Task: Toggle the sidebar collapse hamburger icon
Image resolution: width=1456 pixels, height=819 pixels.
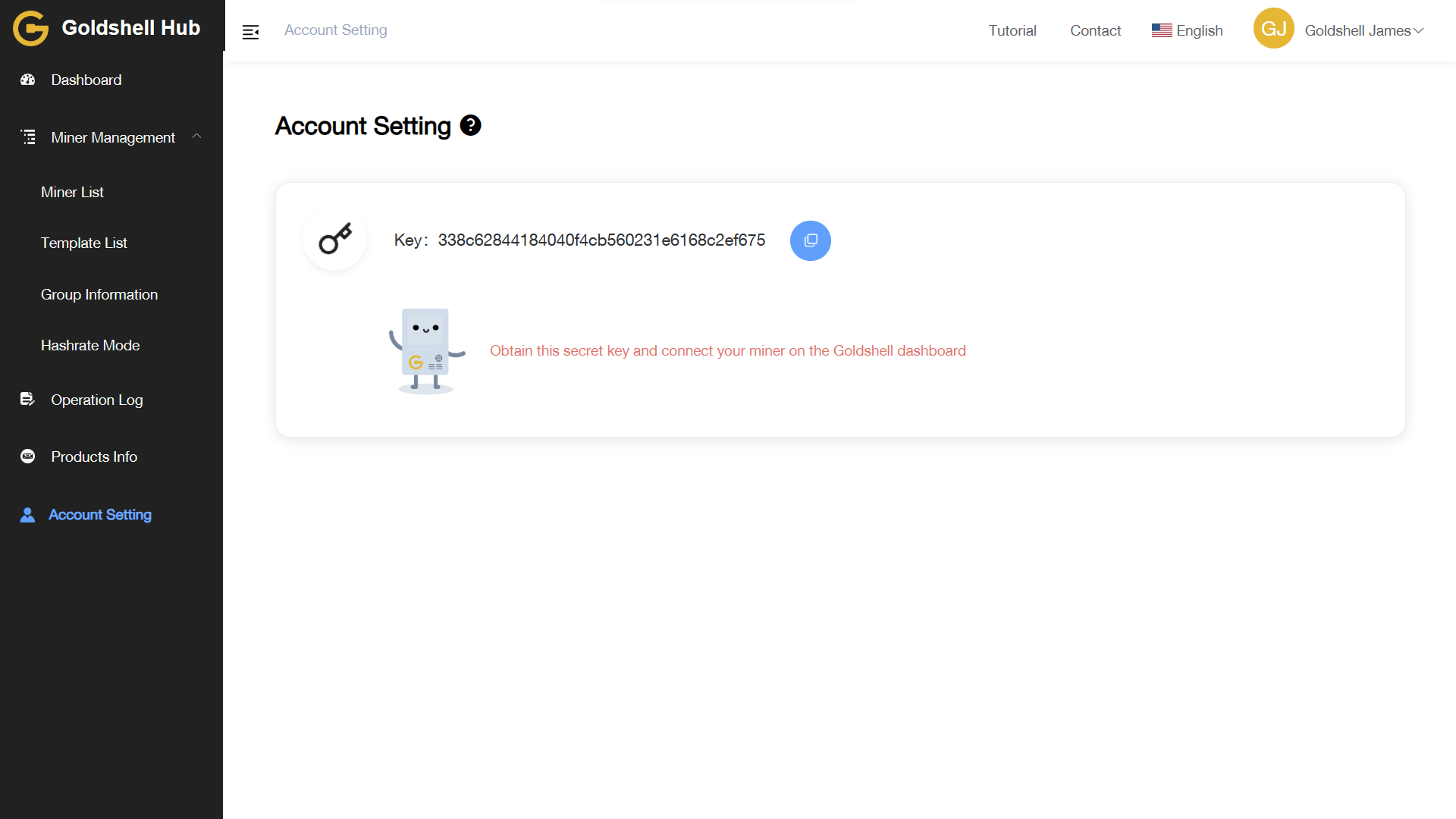Action: 250,32
